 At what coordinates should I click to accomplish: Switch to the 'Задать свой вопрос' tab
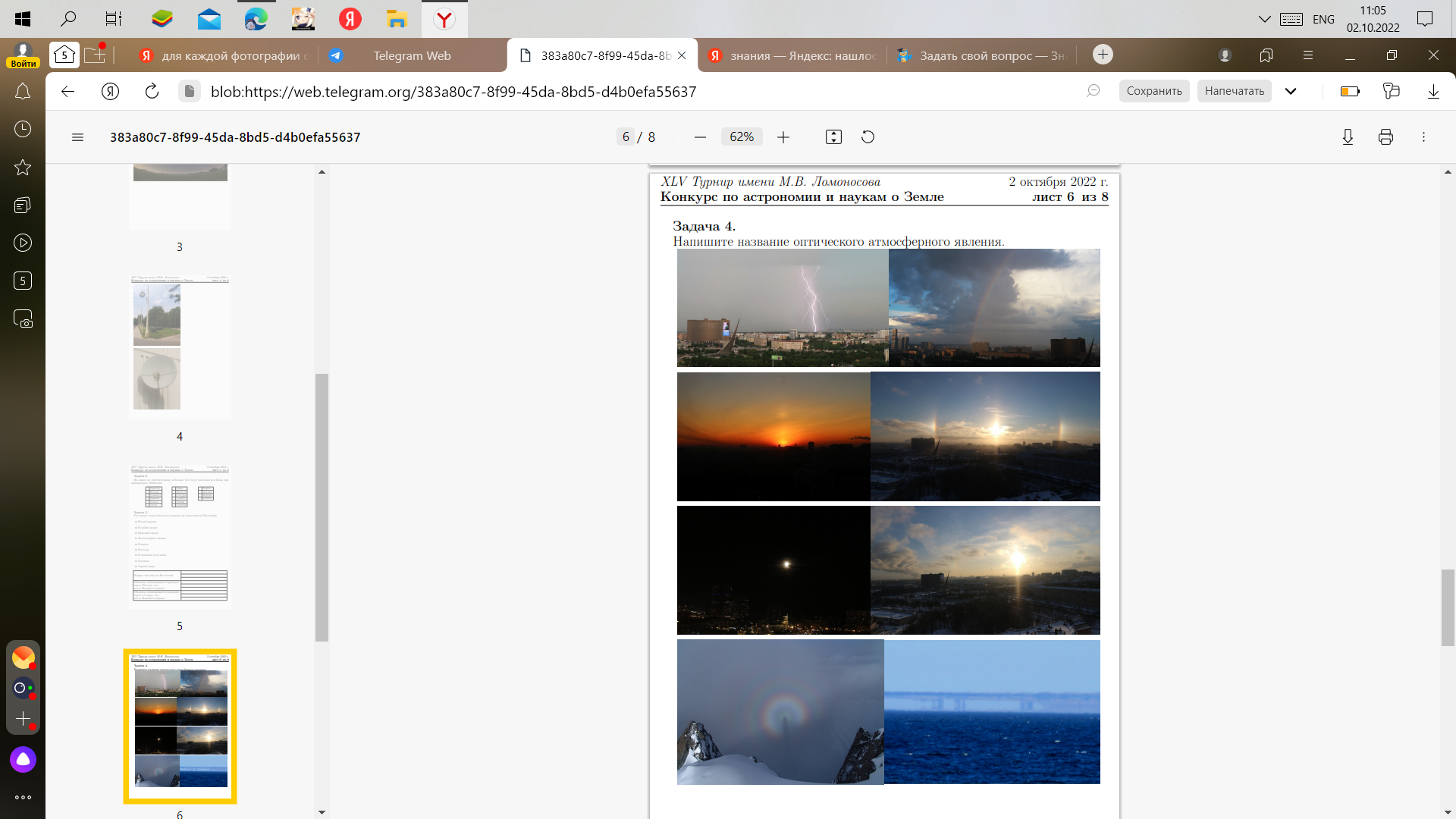point(982,55)
